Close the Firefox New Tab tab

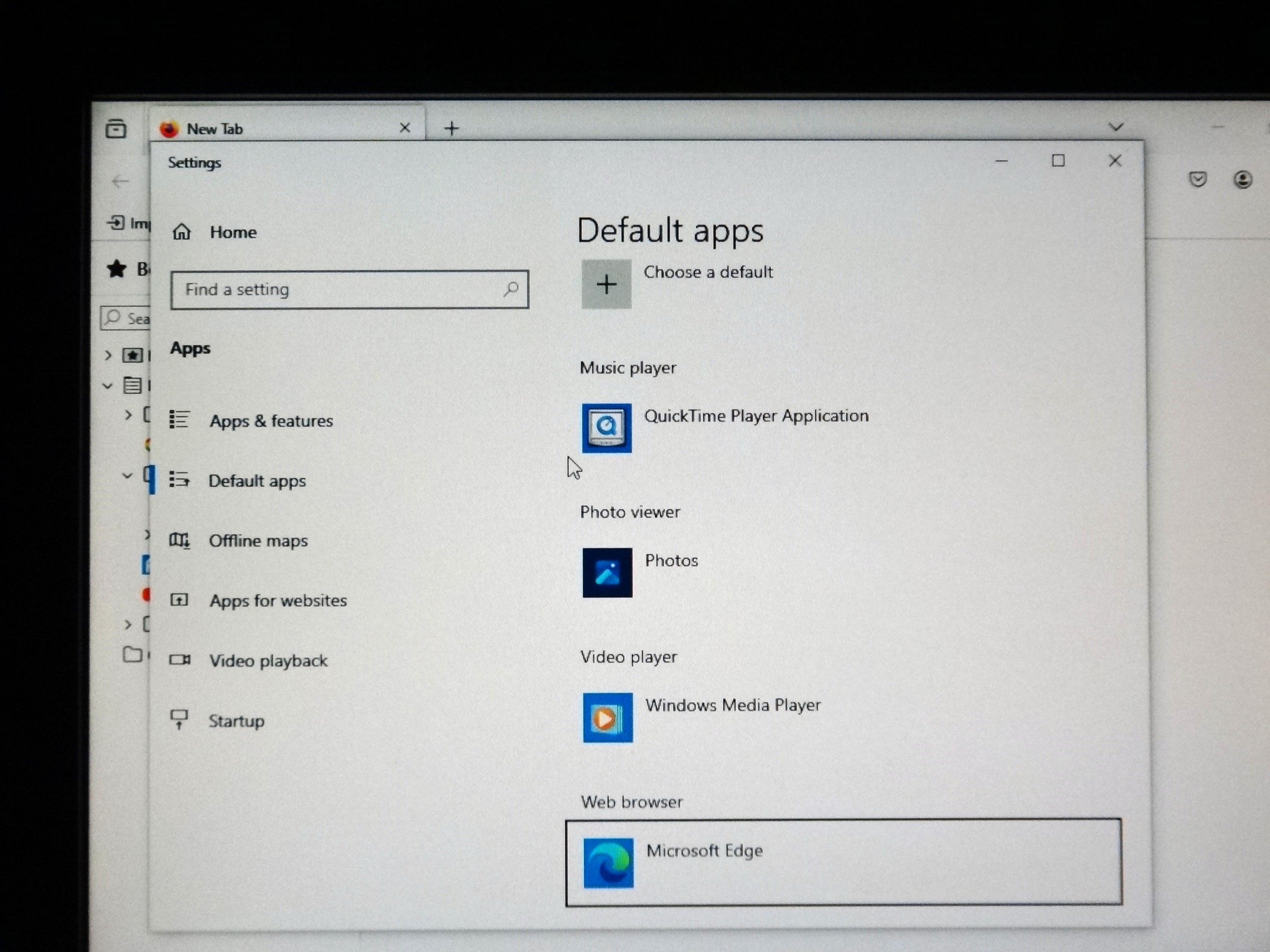tap(405, 128)
